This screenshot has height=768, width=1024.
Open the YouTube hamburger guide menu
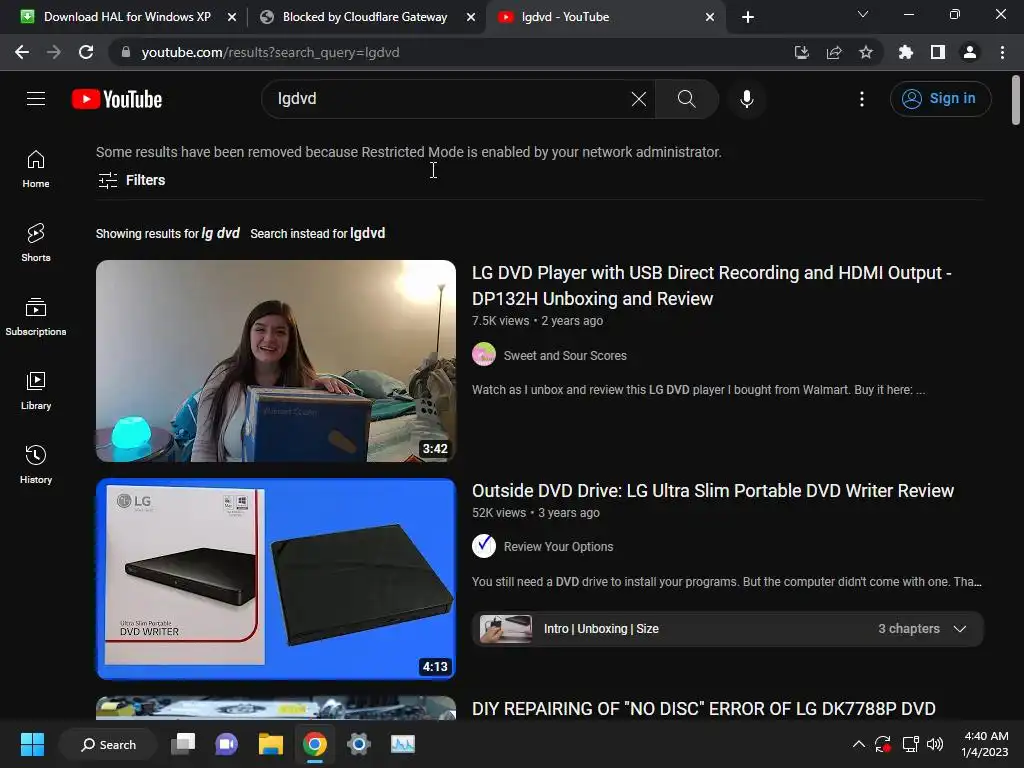tap(36, 99)
